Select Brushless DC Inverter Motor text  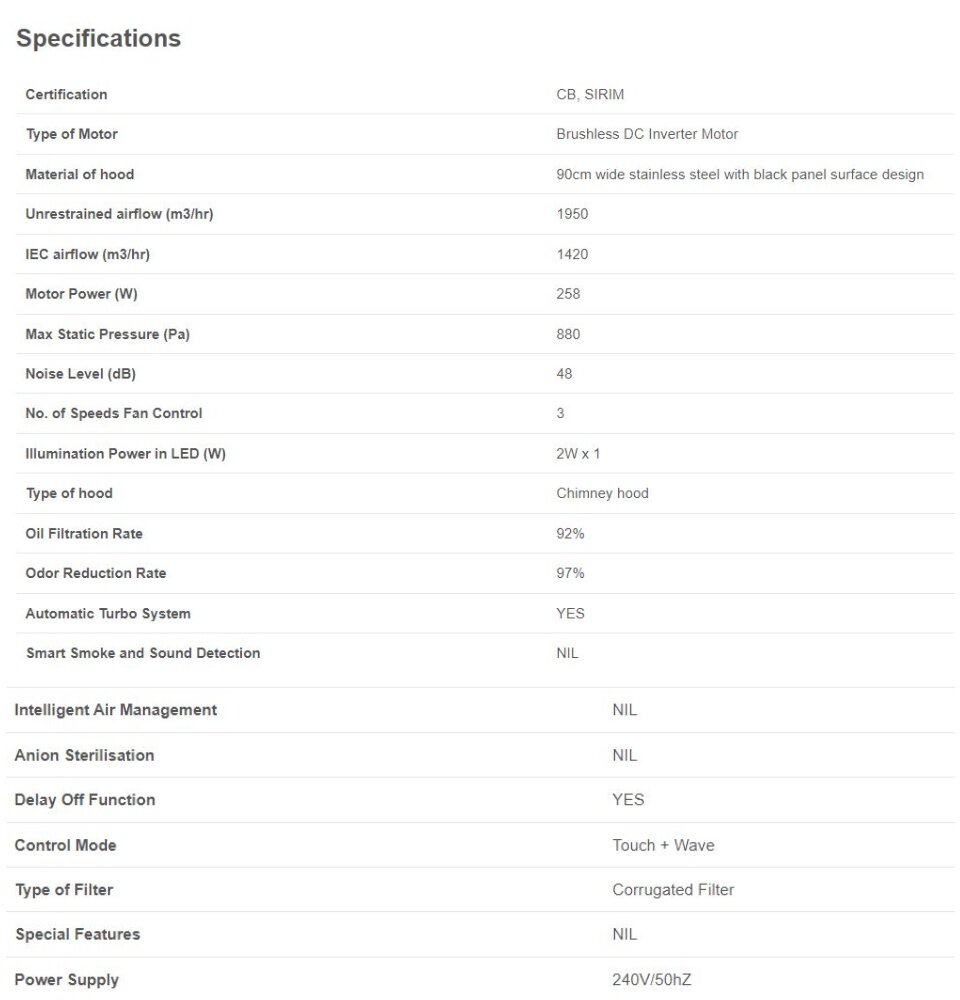(x=647, y=134)
